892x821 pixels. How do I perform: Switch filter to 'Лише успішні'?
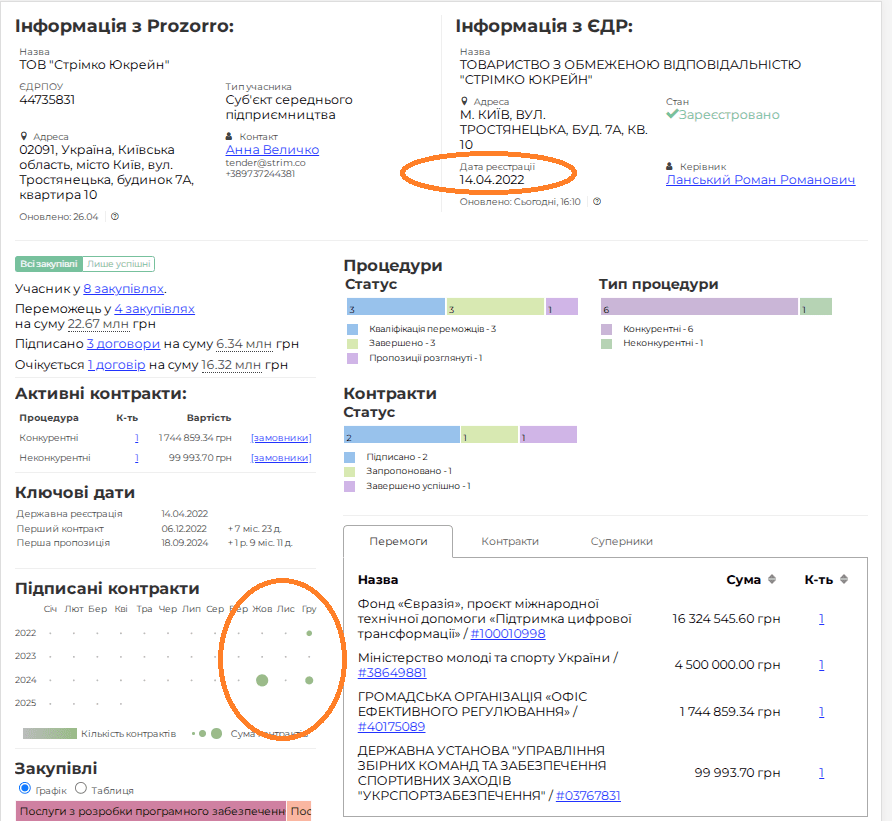coord(119,264)
